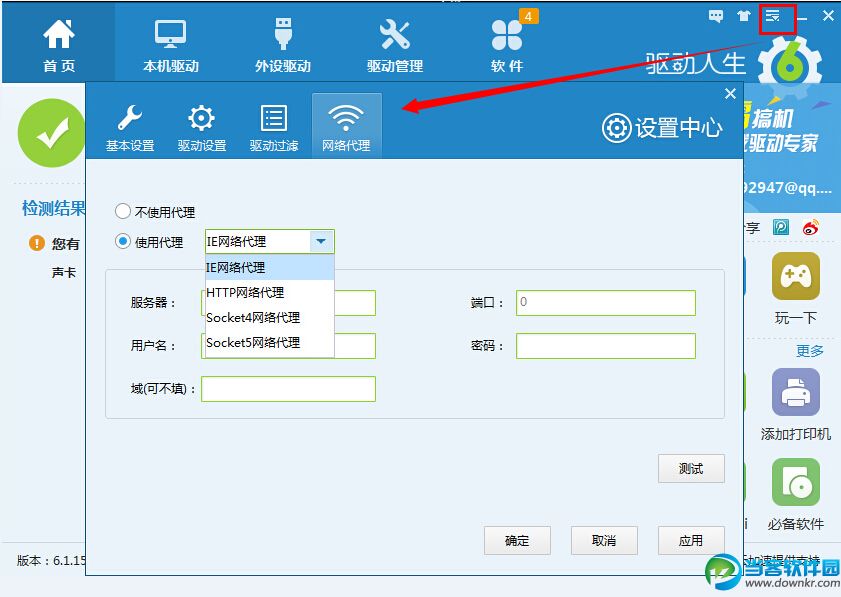Close the 设置中心 dialog
This screenshot has height=597, width=841.
pos(730,94)
